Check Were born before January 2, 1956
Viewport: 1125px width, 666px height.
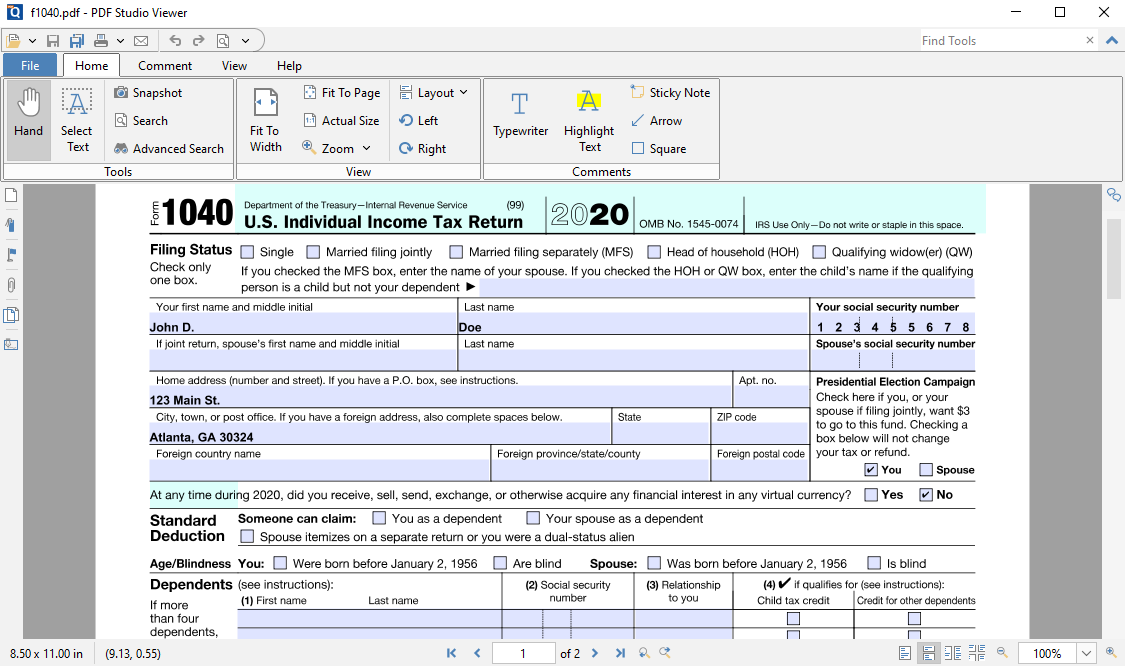[x=281, y=563]
